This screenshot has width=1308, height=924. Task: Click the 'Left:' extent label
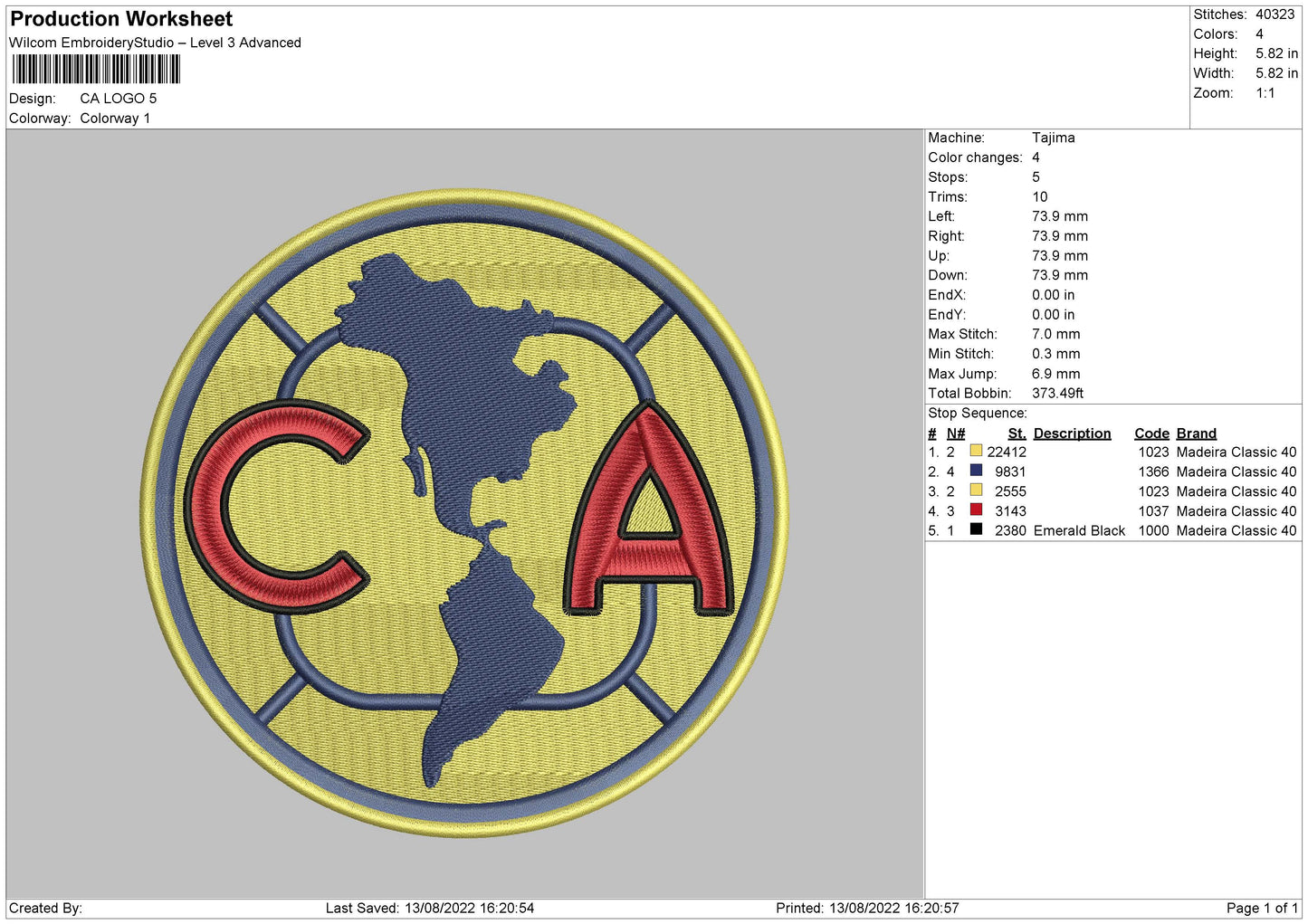point(941,216)
